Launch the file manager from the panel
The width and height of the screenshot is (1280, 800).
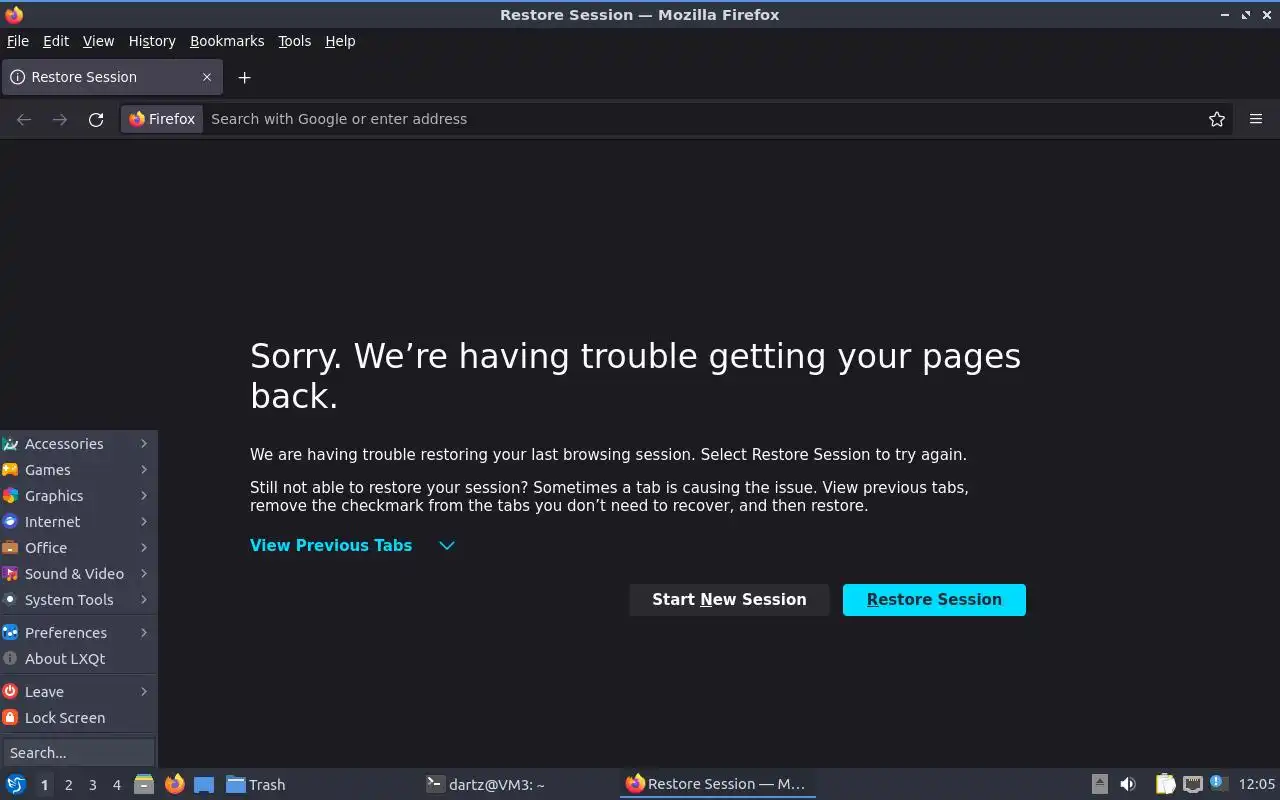pyautogui.click(x=144, y=784)
